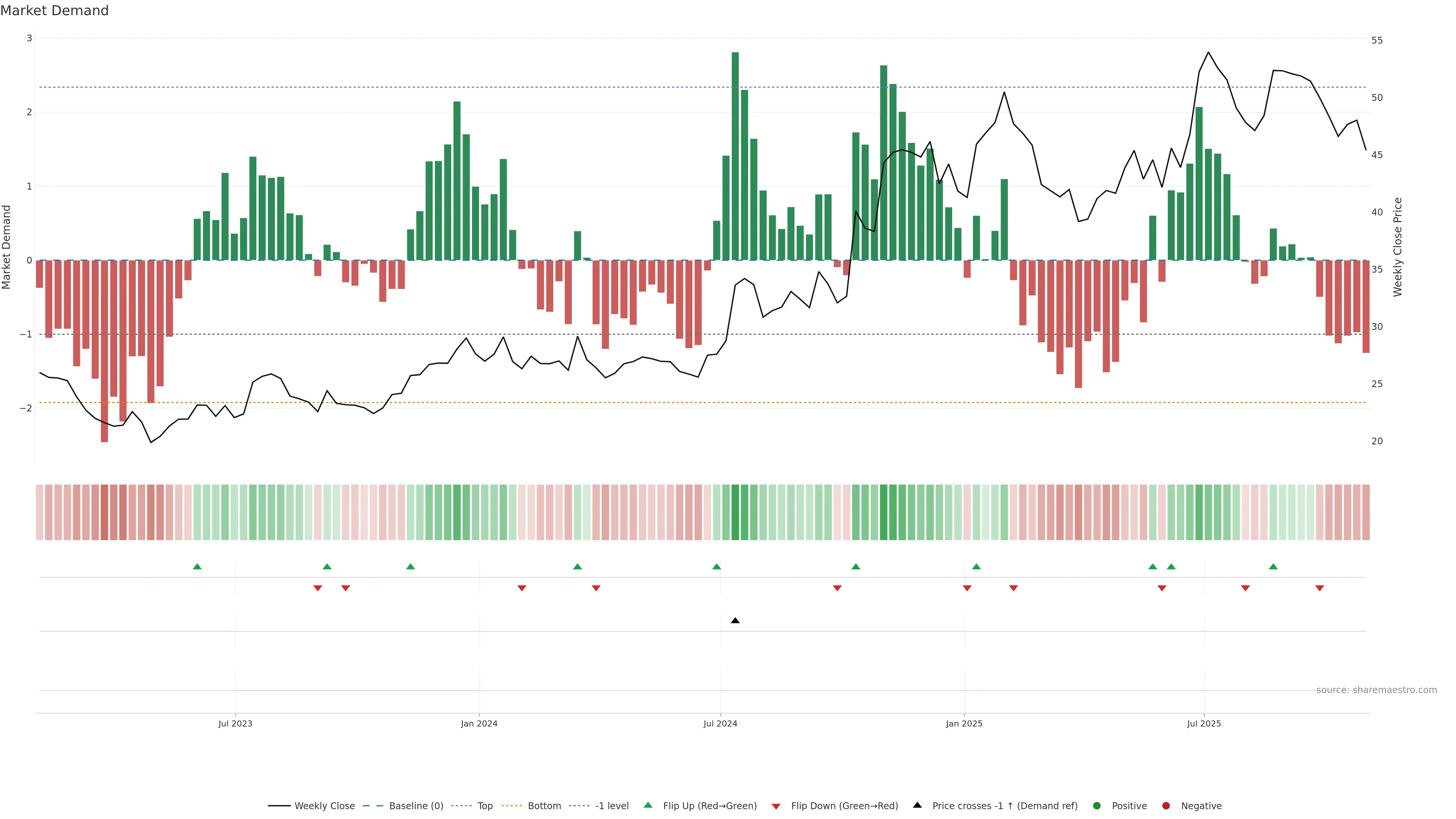Click first green Flip Up marker before Jul 2023

197,566
